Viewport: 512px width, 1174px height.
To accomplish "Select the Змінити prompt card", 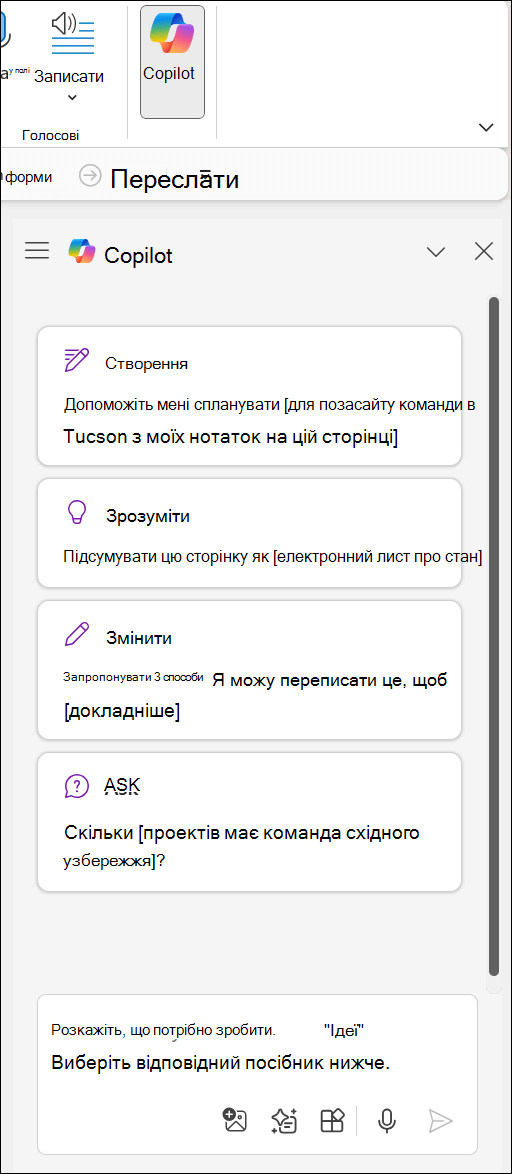I will point(249,670).
